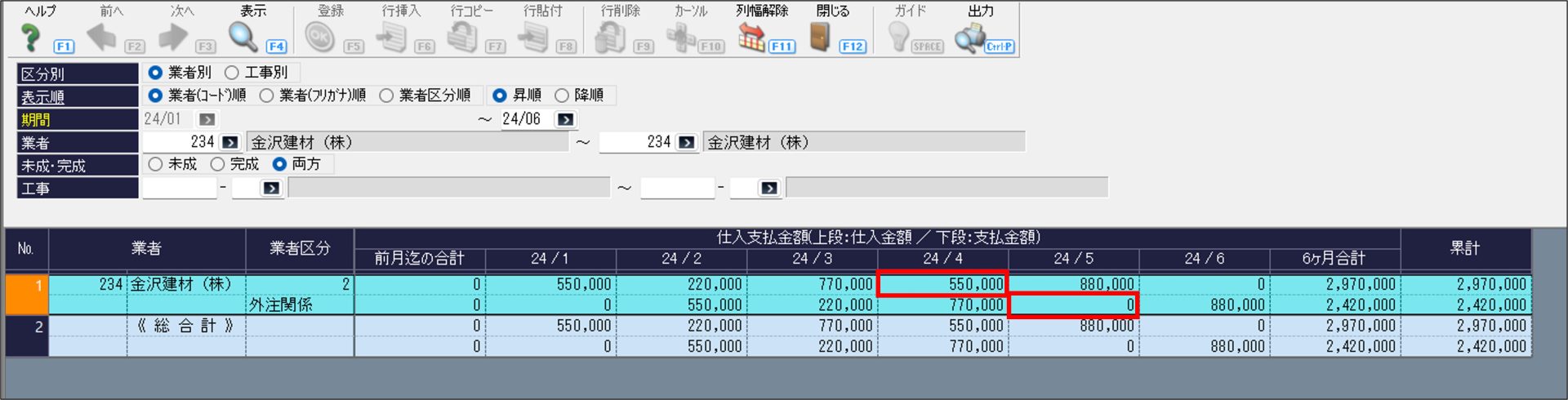Open the period end 24/06 picker arrow
This screenshot has width=1568, height=400.
564,119
